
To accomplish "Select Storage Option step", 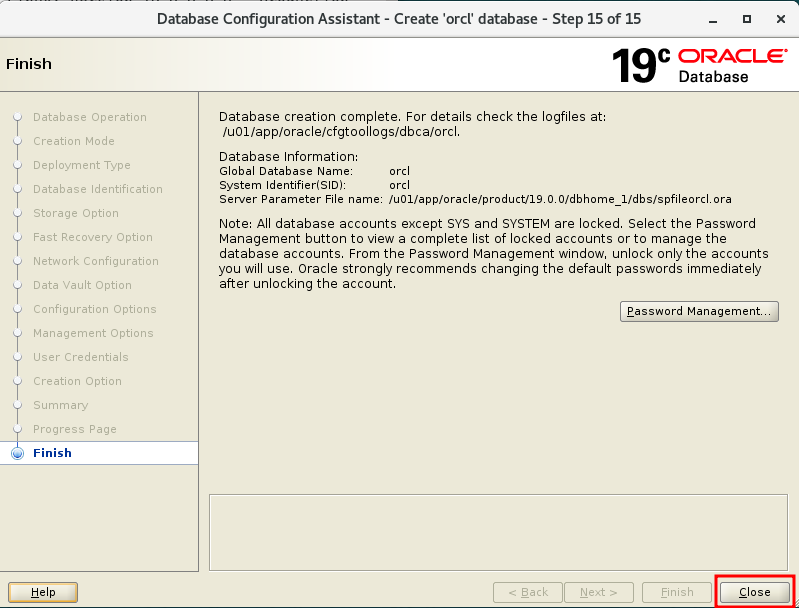I will (75, 213).
